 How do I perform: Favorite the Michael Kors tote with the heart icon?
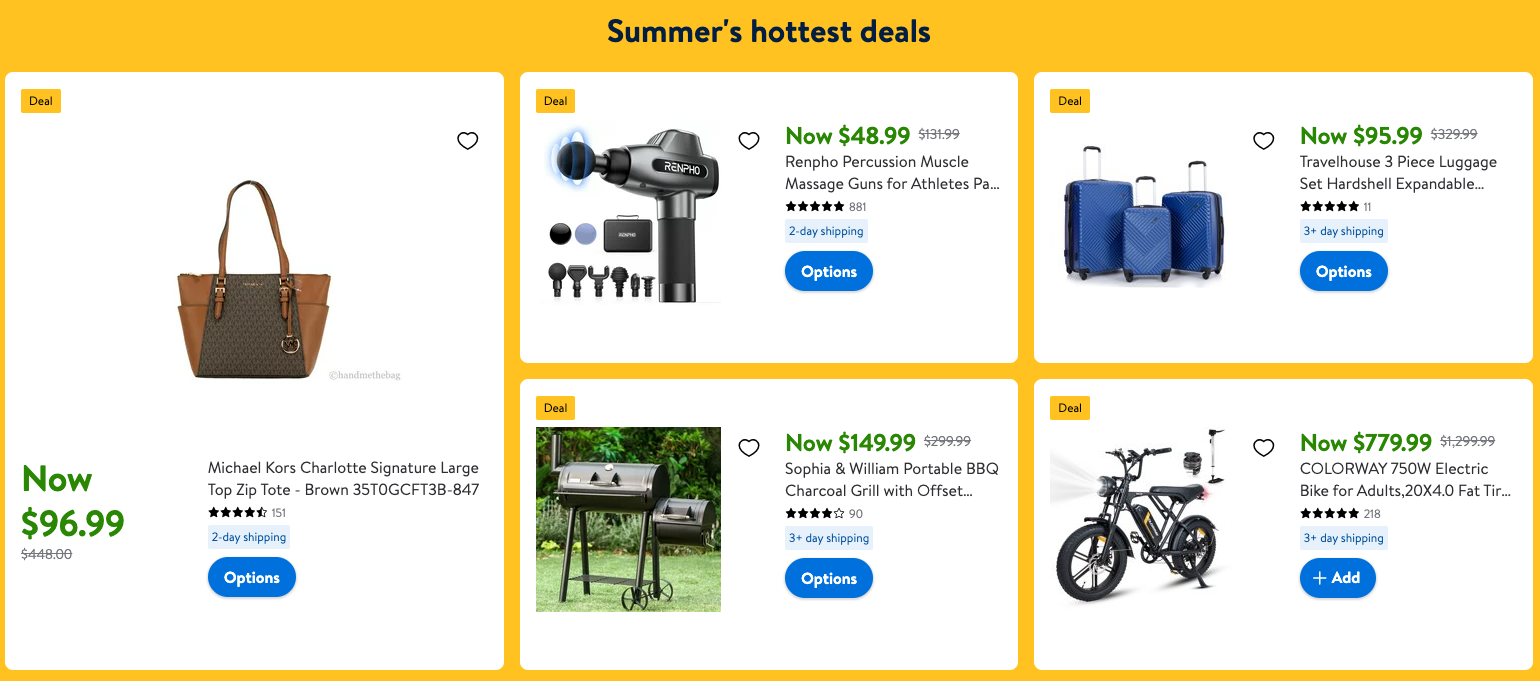pyautogui.click(x=467, y=141)
